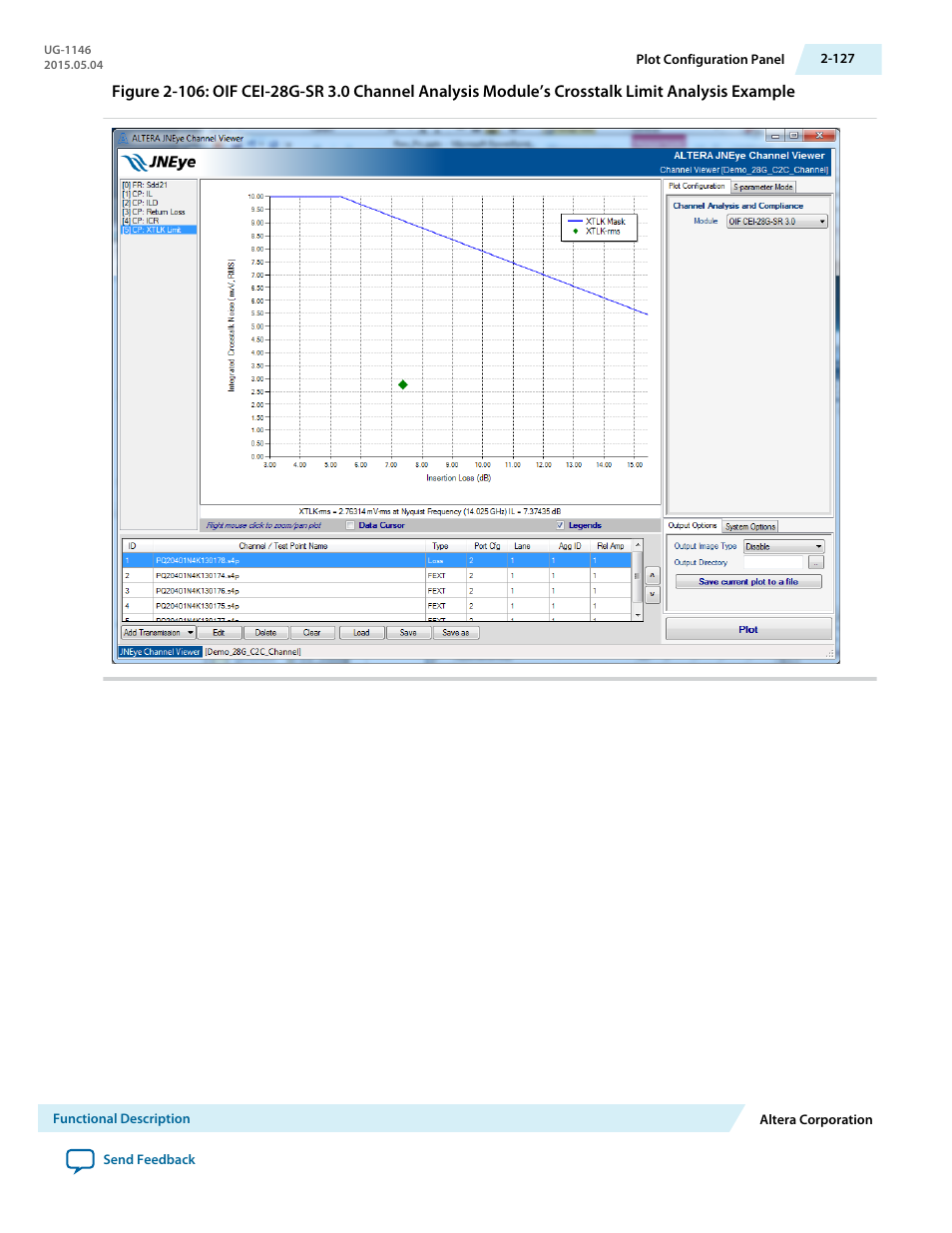Click Save current plot to a file

[x=748, y=581]
